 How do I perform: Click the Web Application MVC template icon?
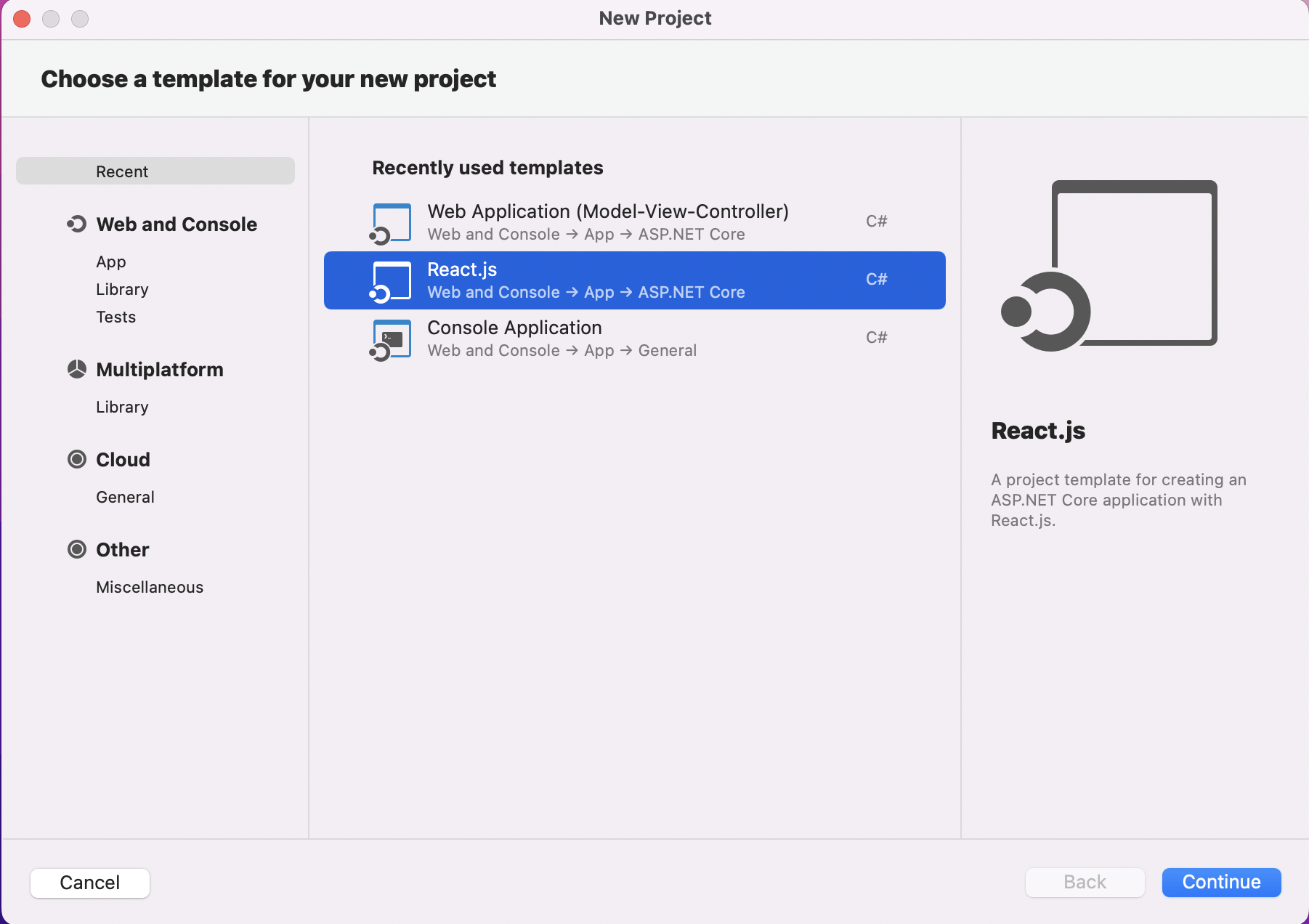391,223
